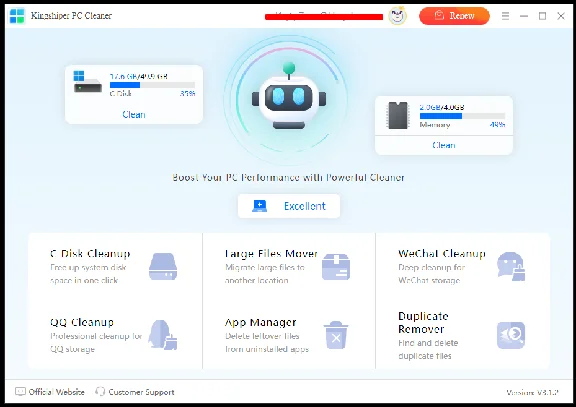
Task: Open the hamburger menu in title bar
Action: pos(505,16)
